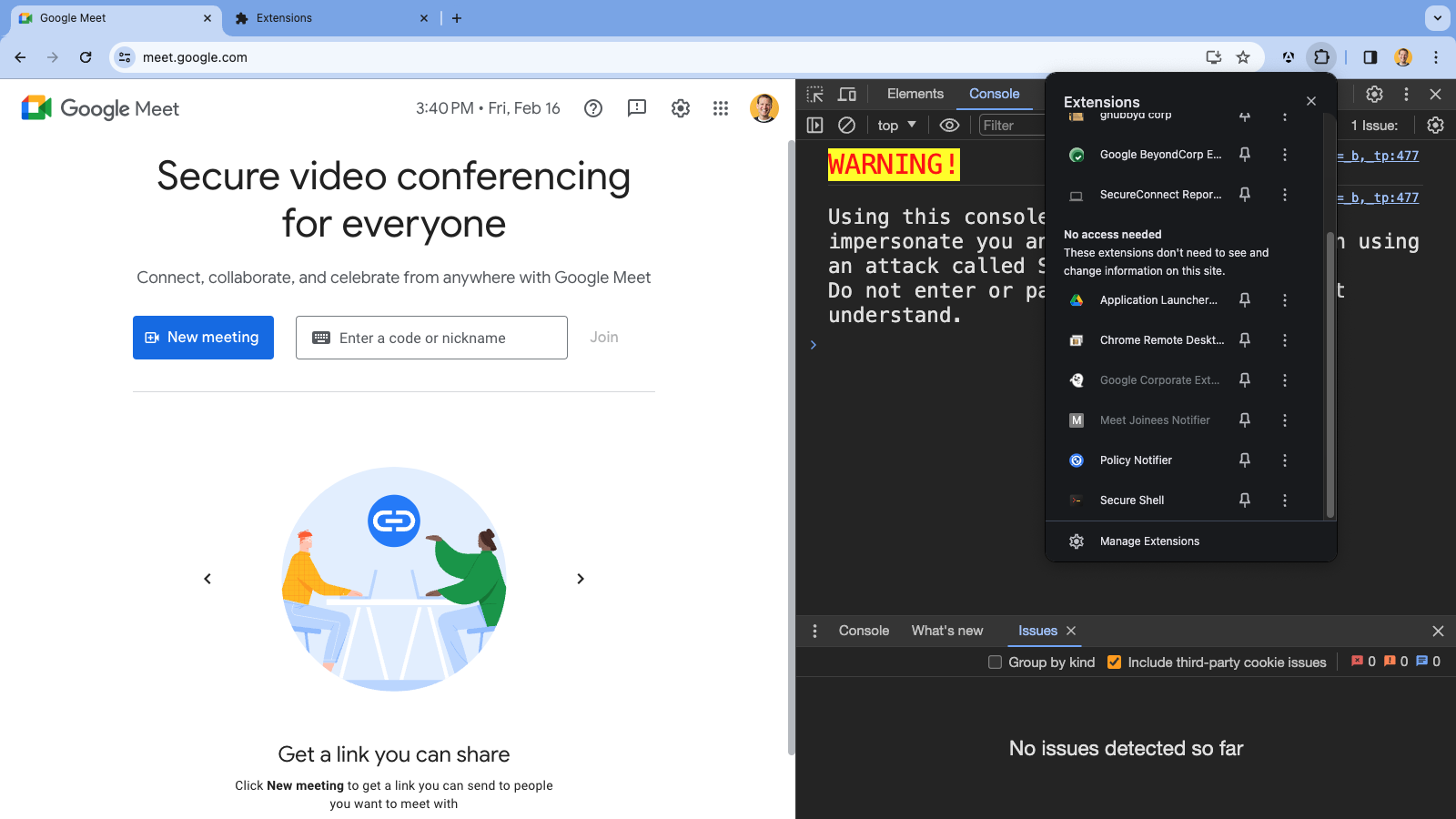
Task: Pin the Secure Shell extension
Action: [x=1244, y=500]
